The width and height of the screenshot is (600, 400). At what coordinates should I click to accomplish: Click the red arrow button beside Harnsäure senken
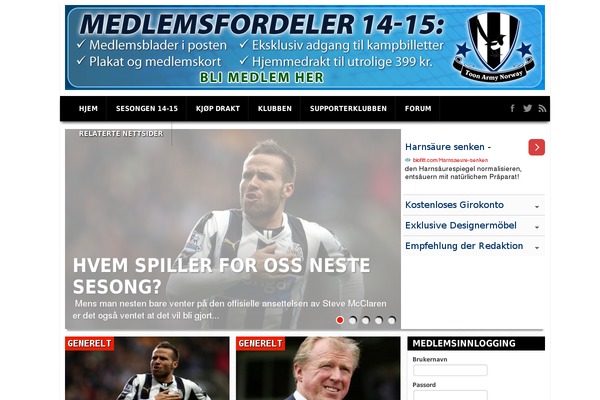(x=536, y=147)
